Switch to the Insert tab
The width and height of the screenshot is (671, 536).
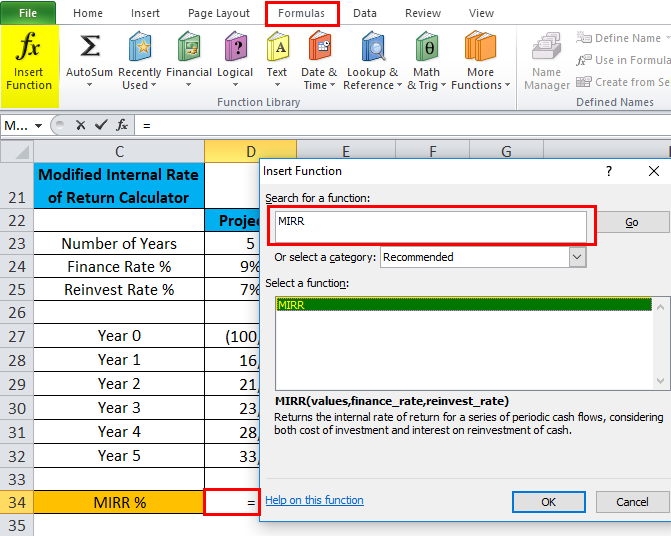tap(145, 13)
